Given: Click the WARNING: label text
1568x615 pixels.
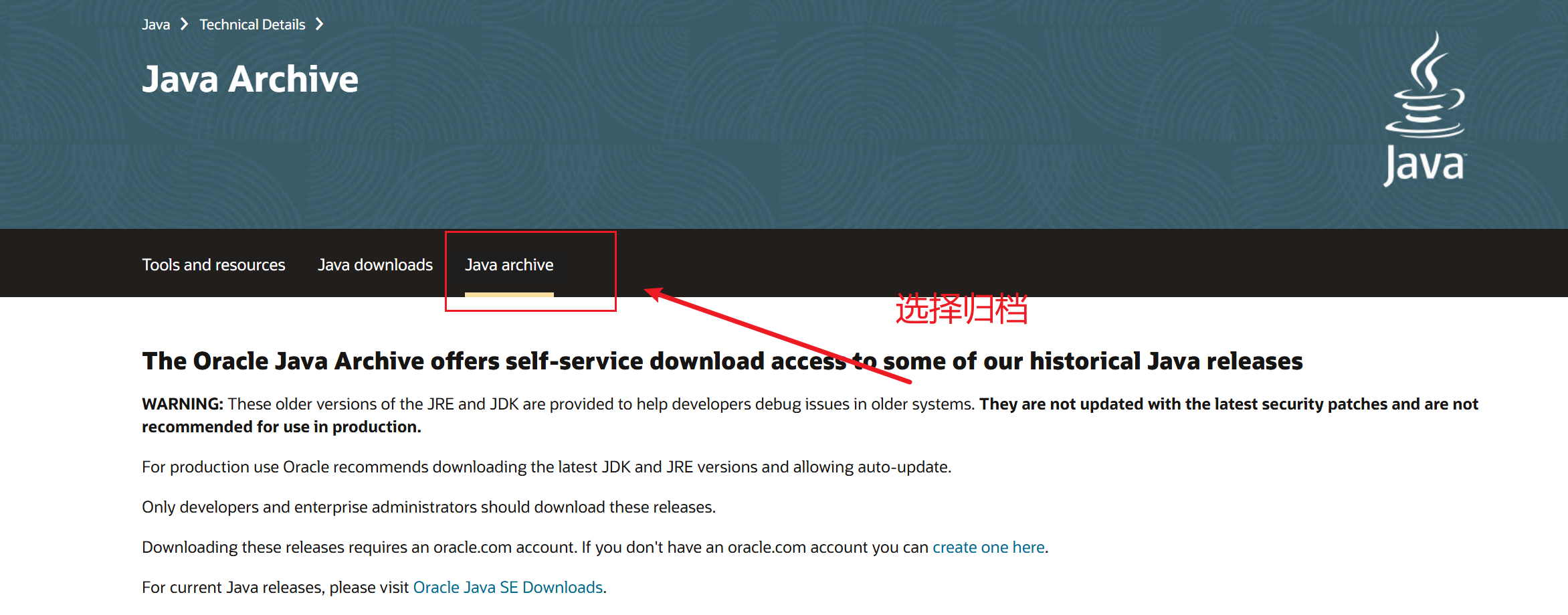Looking at the screenshot, I should [x=183, y=404].
